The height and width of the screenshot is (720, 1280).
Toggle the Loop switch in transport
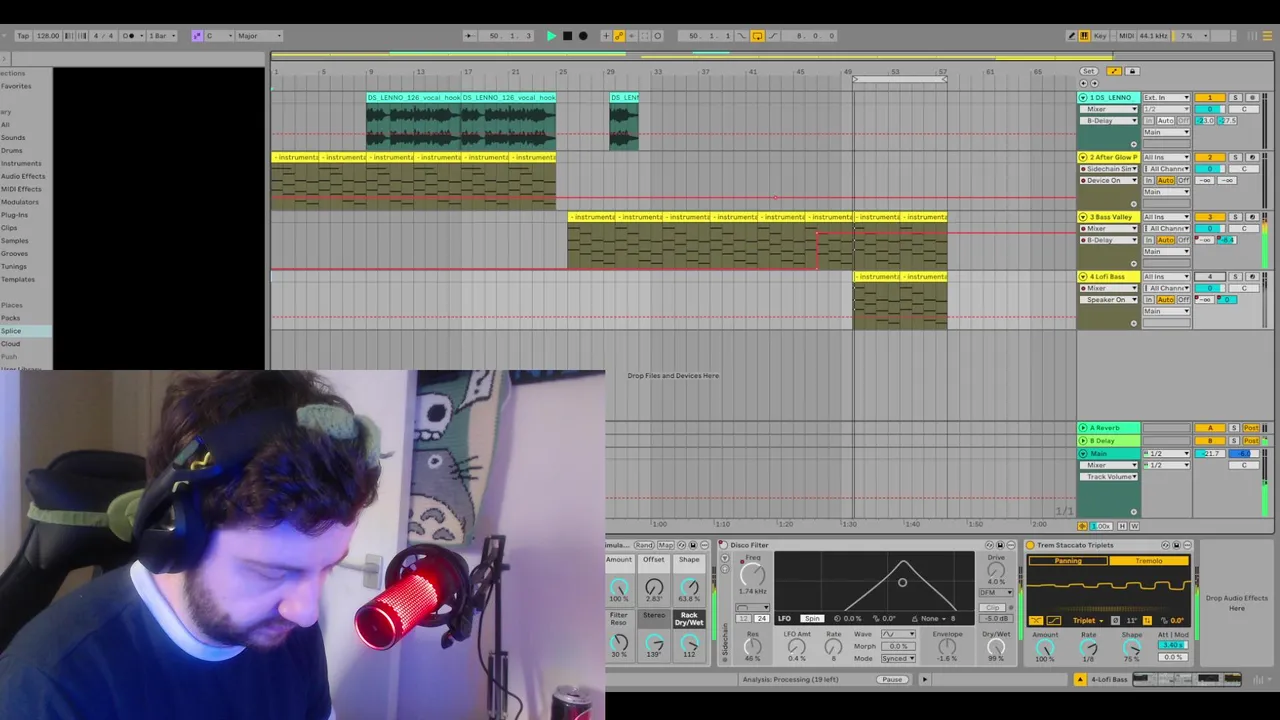coord(757,36)
